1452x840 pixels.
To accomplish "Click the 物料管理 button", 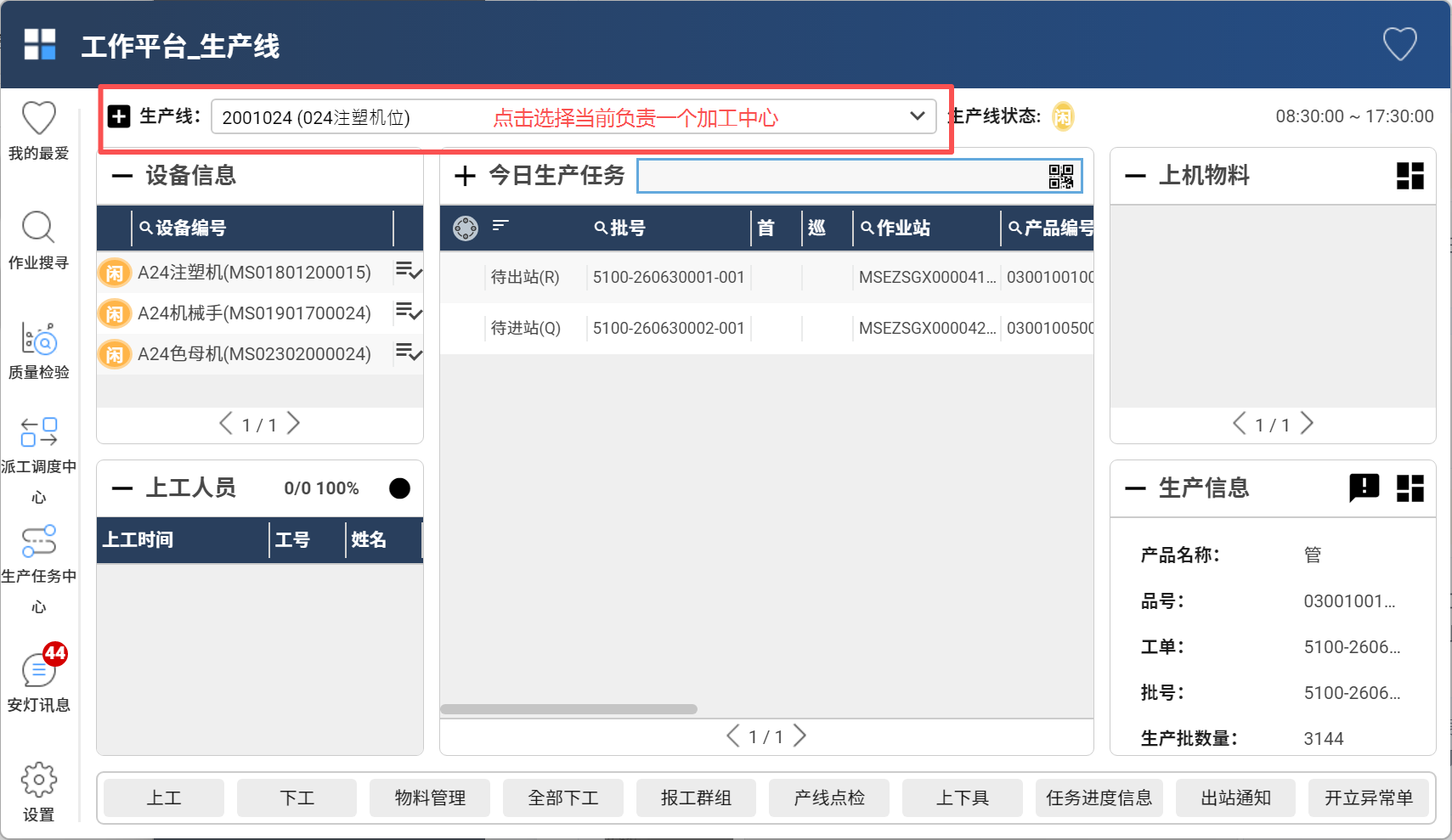I will coord(430,798).
